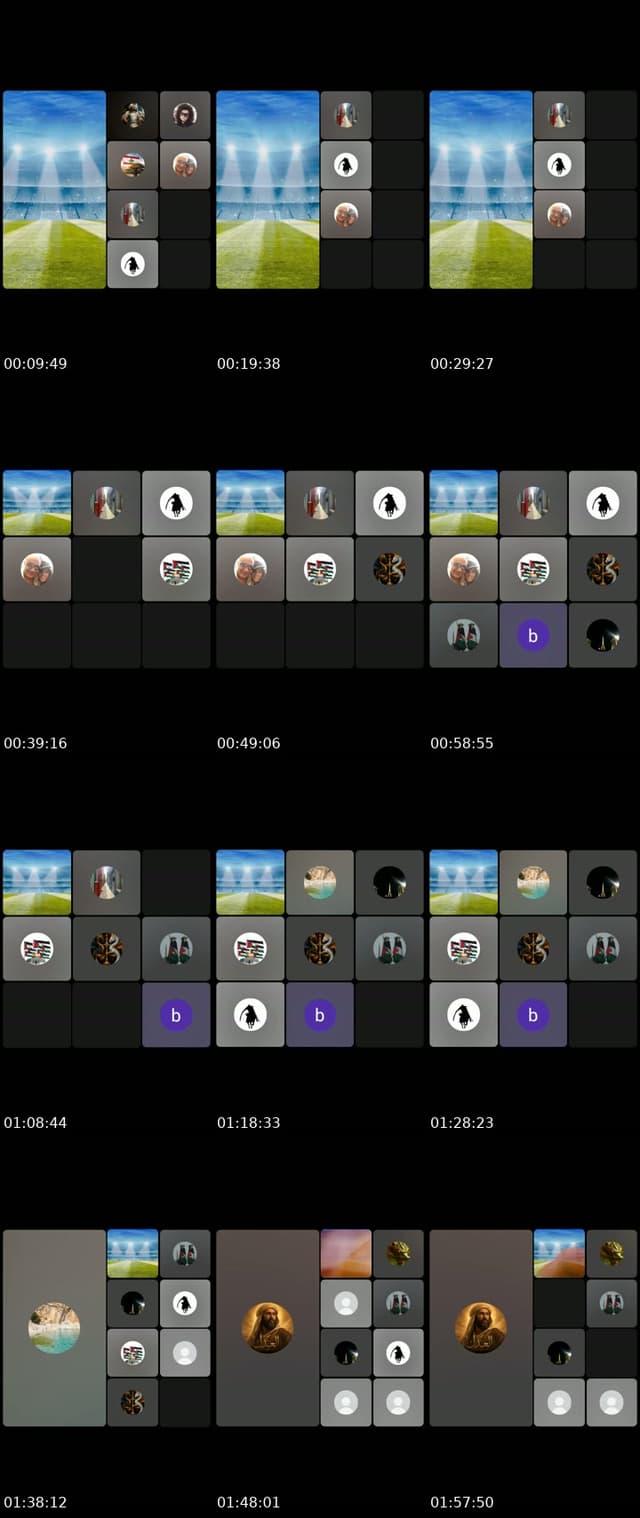Select the 01:57:50 timestamp label
Image resolution: width=640 pixels, height=1518 pixels.
pyautogui.click(x=462, y=1502)
